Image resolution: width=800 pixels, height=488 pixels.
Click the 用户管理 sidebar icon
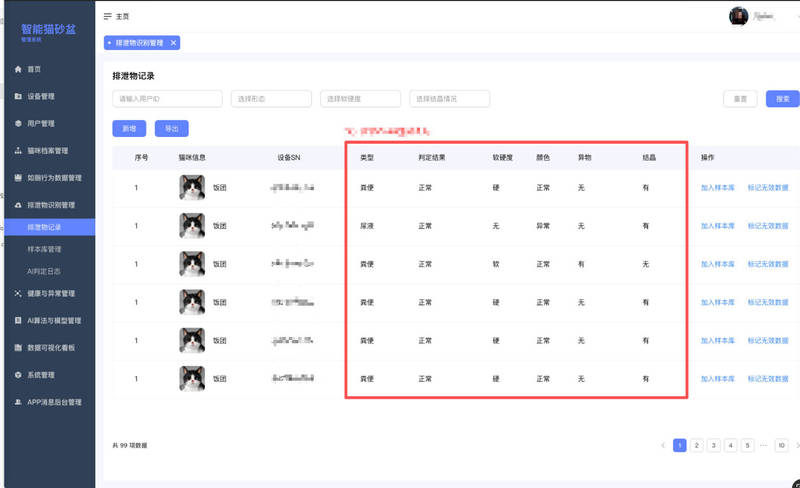point(18,123)
